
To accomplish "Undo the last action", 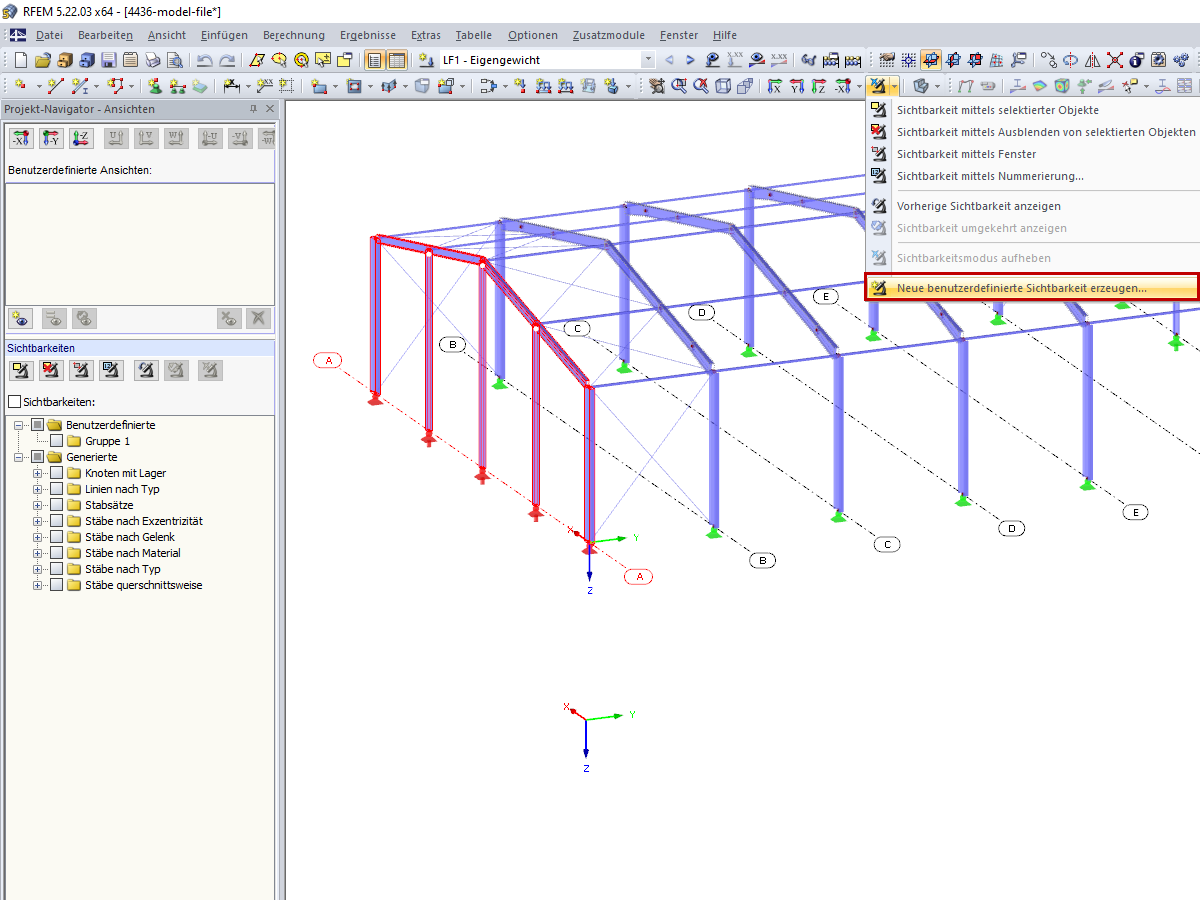I will click(205, 60).
